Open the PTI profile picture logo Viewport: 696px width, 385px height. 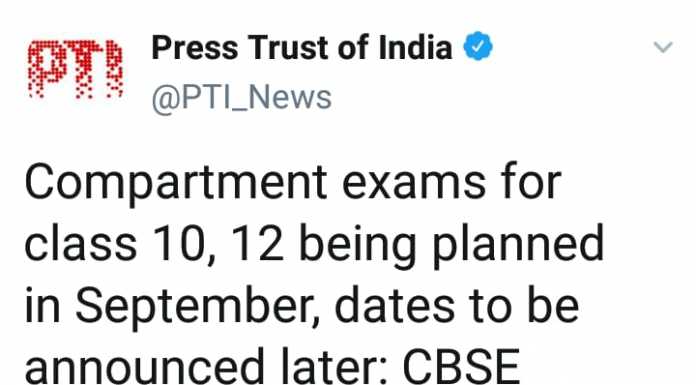tap(75, 69)
